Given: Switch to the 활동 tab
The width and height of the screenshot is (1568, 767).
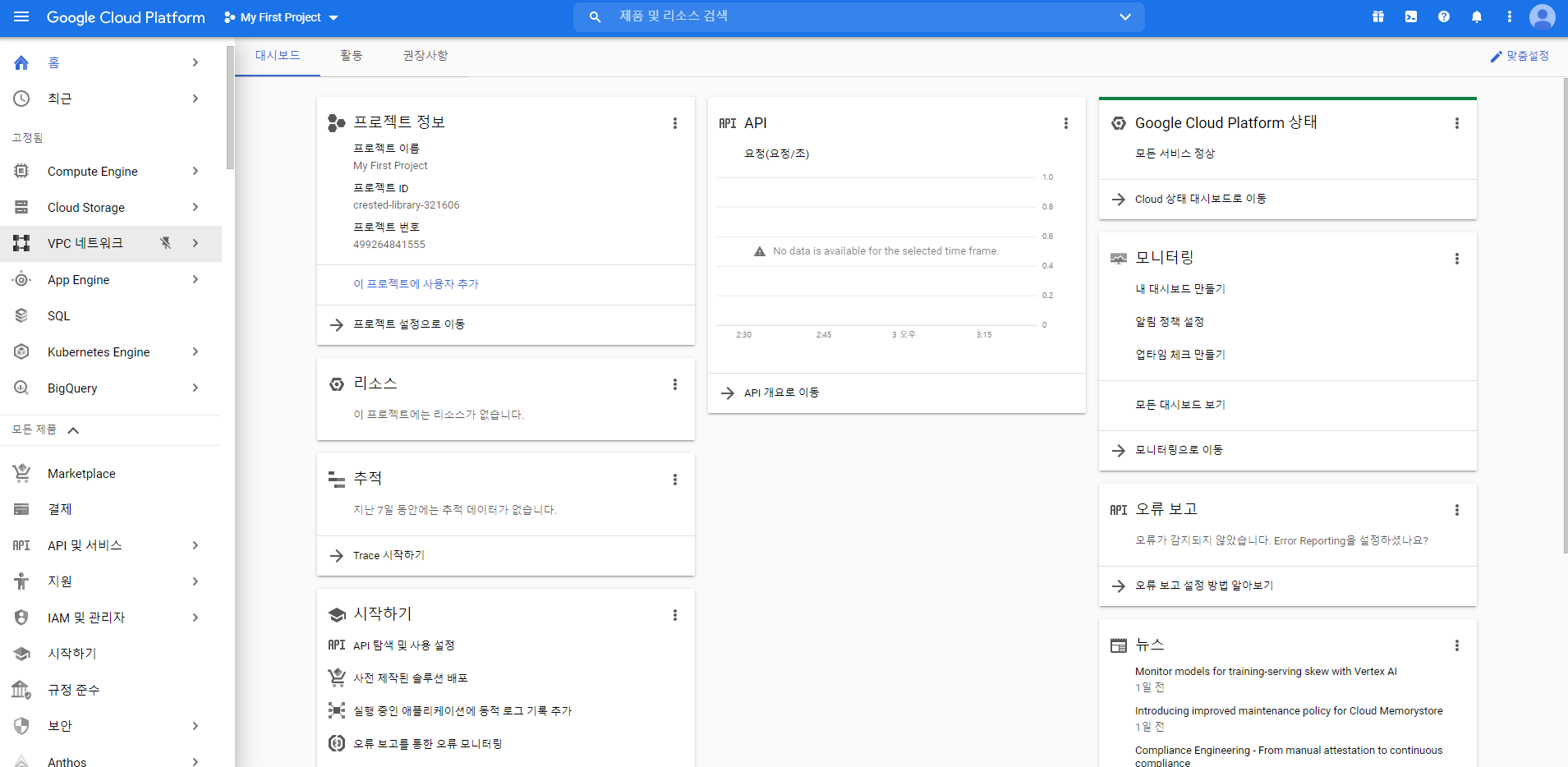Looking at the screenshot, I should (x=352, y=56).
